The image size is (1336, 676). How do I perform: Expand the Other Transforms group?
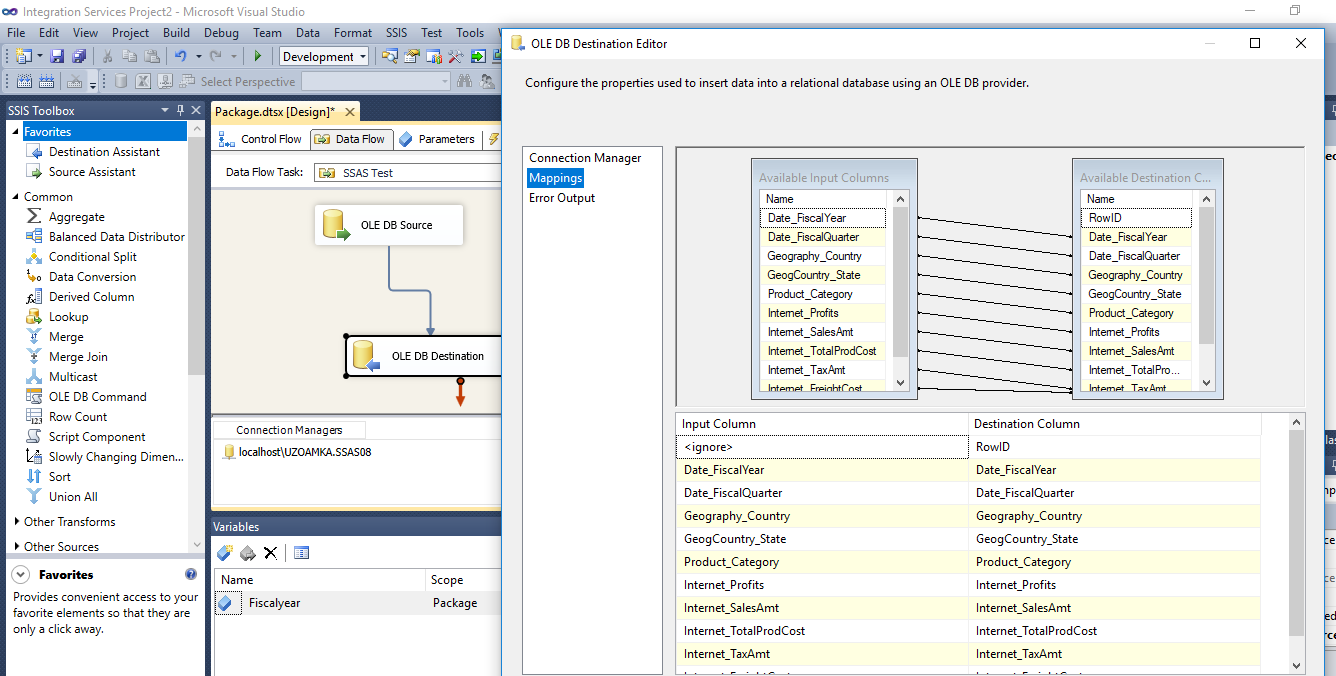coord(16,522)
